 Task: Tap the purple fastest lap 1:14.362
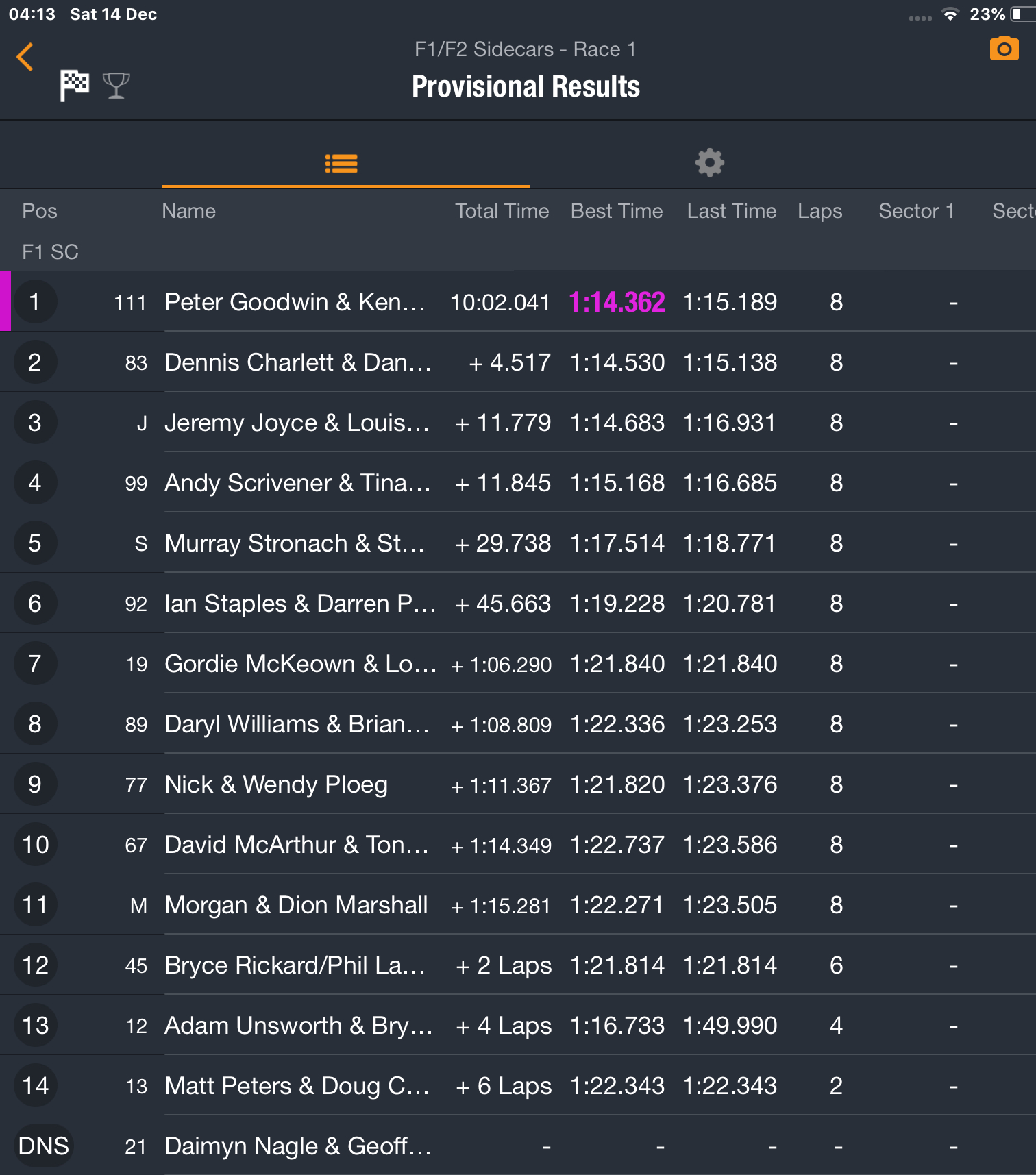617,302
